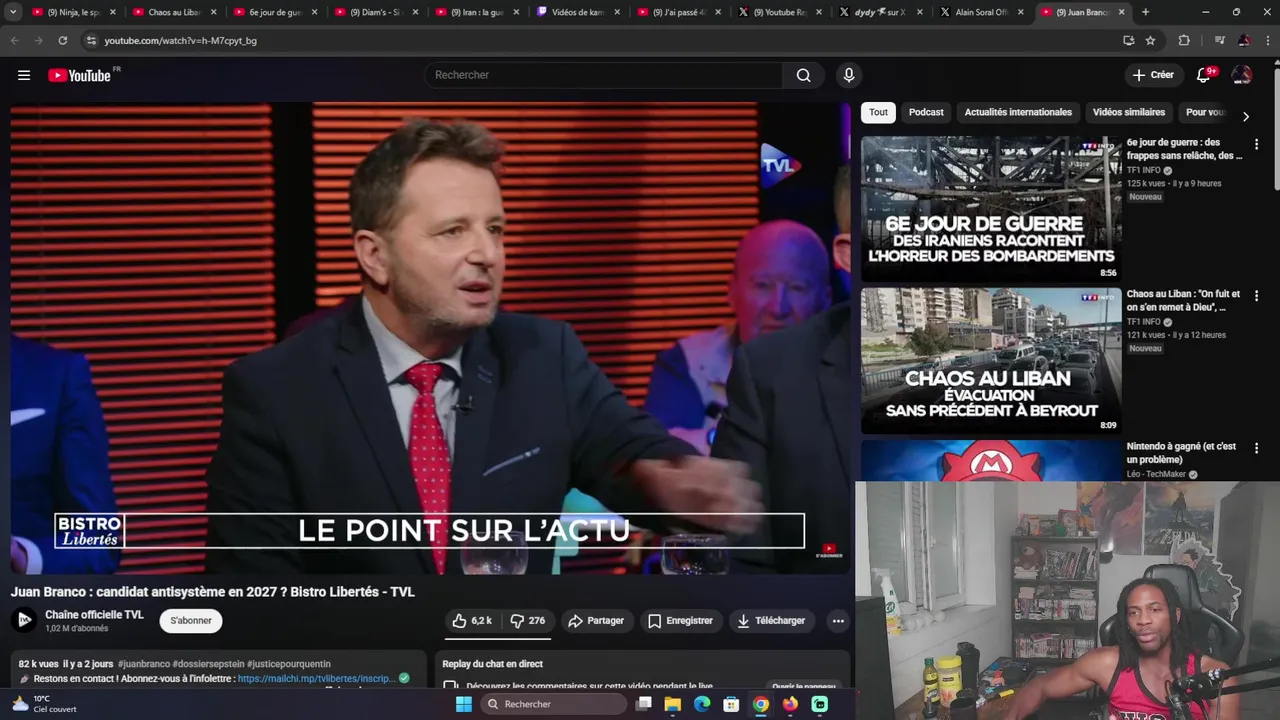Click the S'abonner subscribe button
This screenshot has width=1280, height=720.
191,621
